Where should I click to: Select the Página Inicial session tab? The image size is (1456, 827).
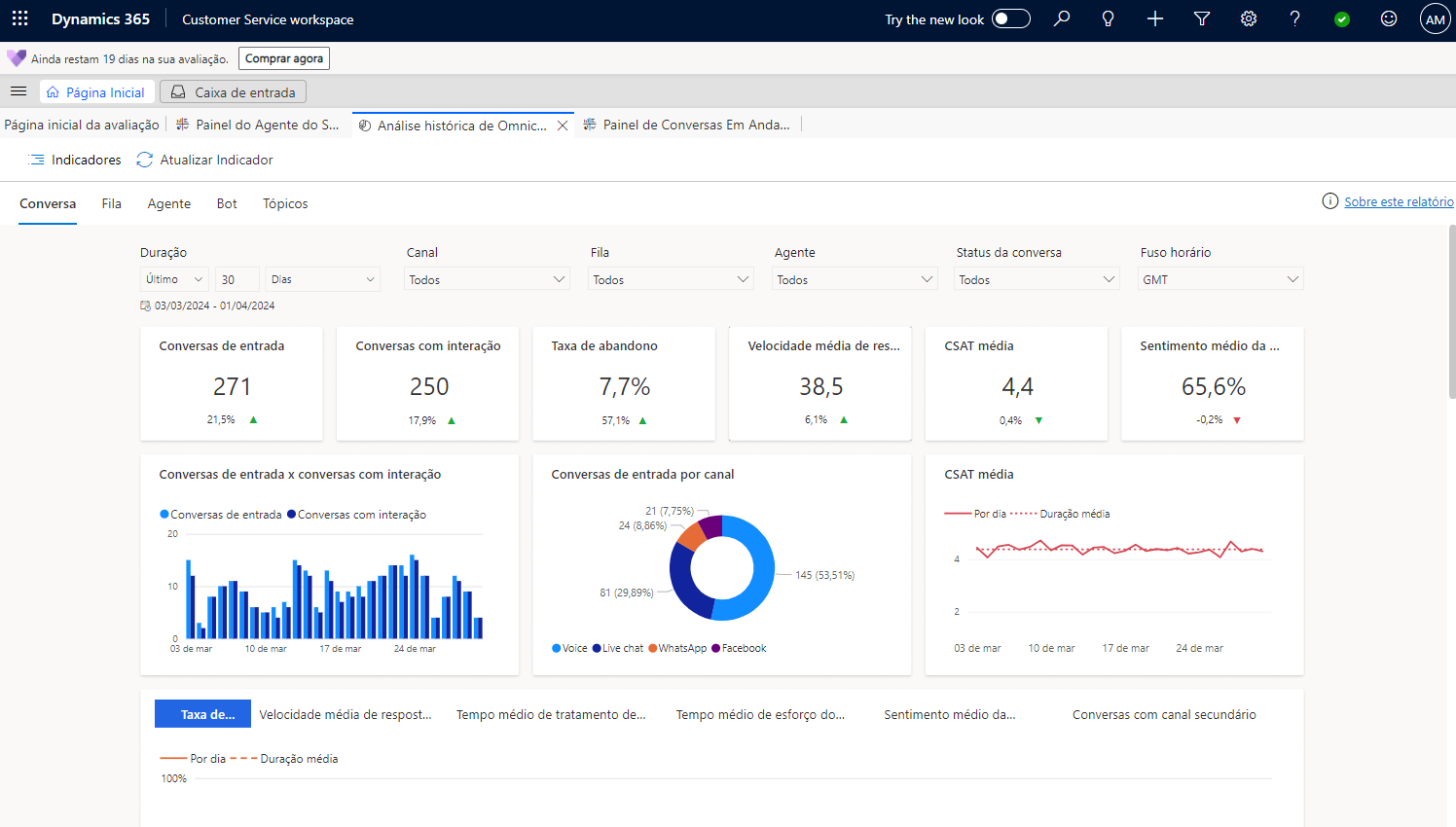96,92
